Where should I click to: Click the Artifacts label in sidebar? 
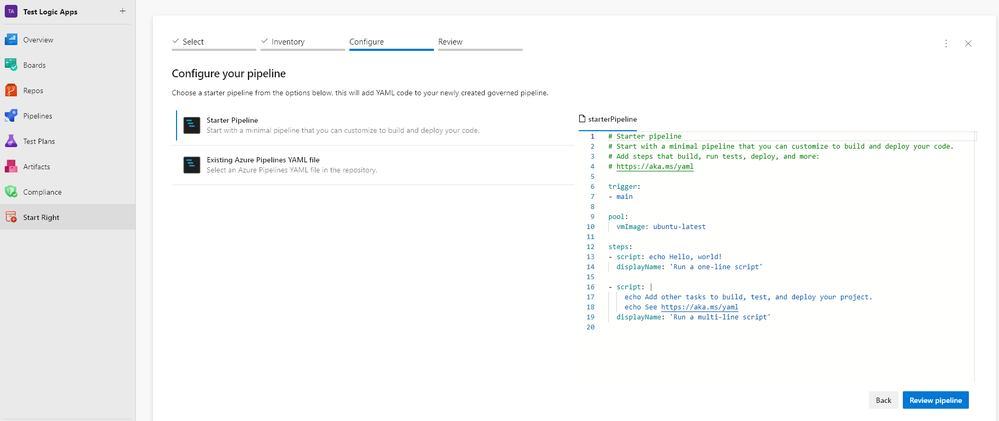[36, 167]
